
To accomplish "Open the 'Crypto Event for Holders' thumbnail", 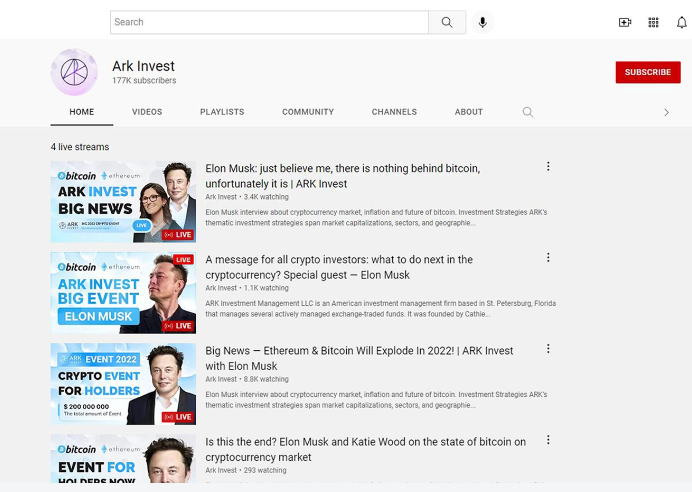I will click(123, 384).
